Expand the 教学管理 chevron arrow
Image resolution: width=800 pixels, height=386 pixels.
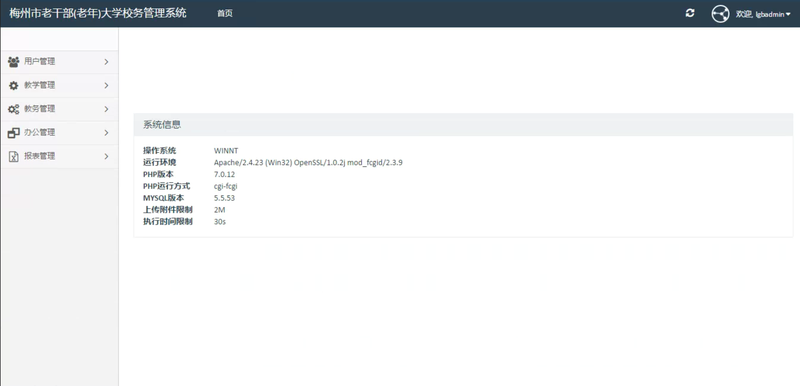(106, 86)
